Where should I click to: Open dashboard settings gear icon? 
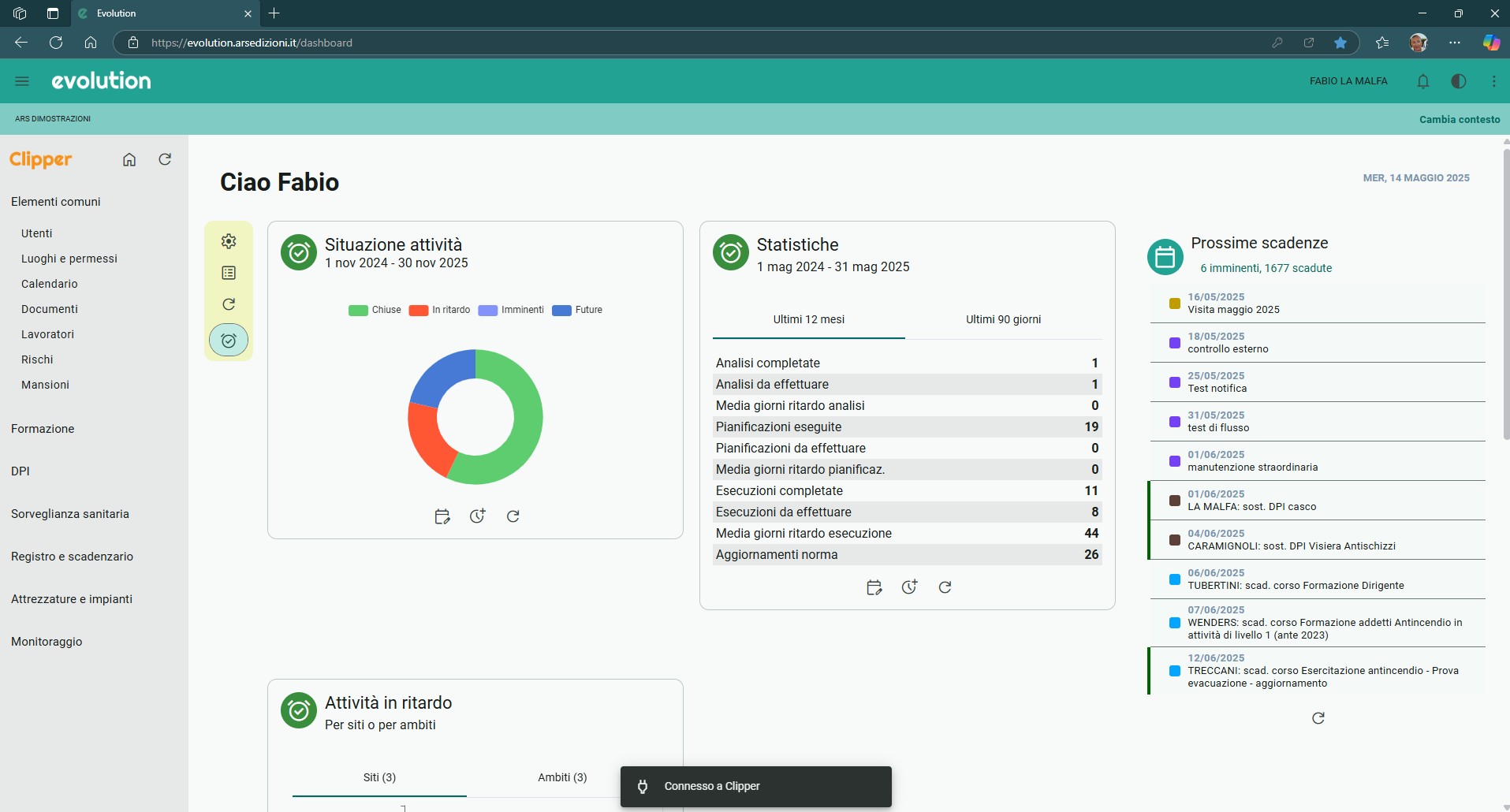(x=229, y=241)
